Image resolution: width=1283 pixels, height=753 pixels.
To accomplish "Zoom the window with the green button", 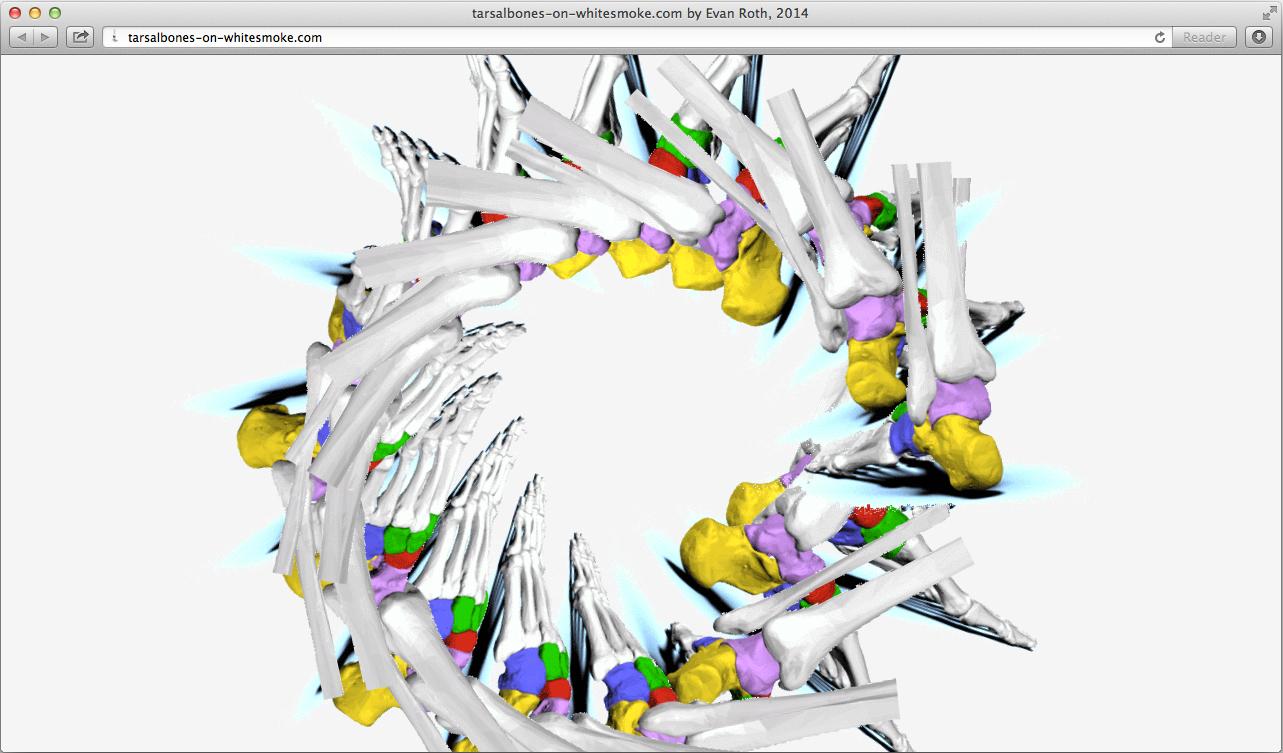I will tap(55, 13).
